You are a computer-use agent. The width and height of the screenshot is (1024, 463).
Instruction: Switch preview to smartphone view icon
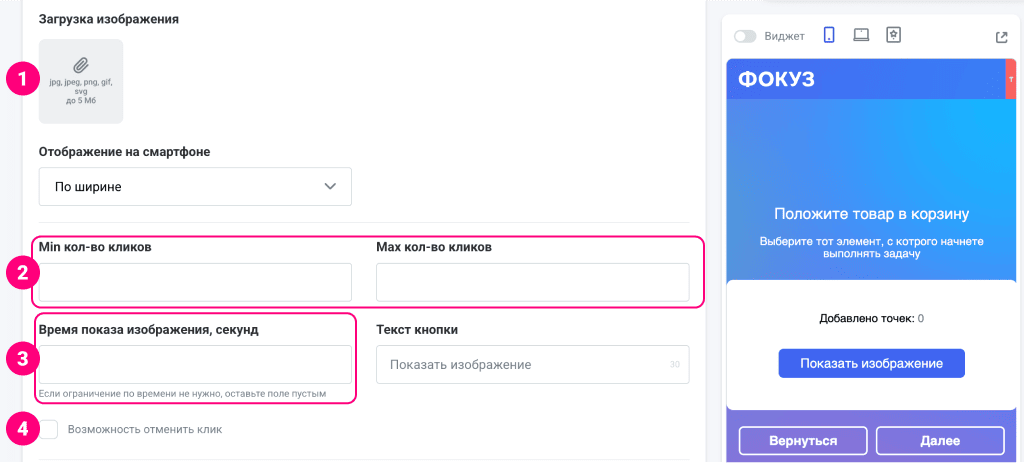pyautogui.click(x=829, y=36)
